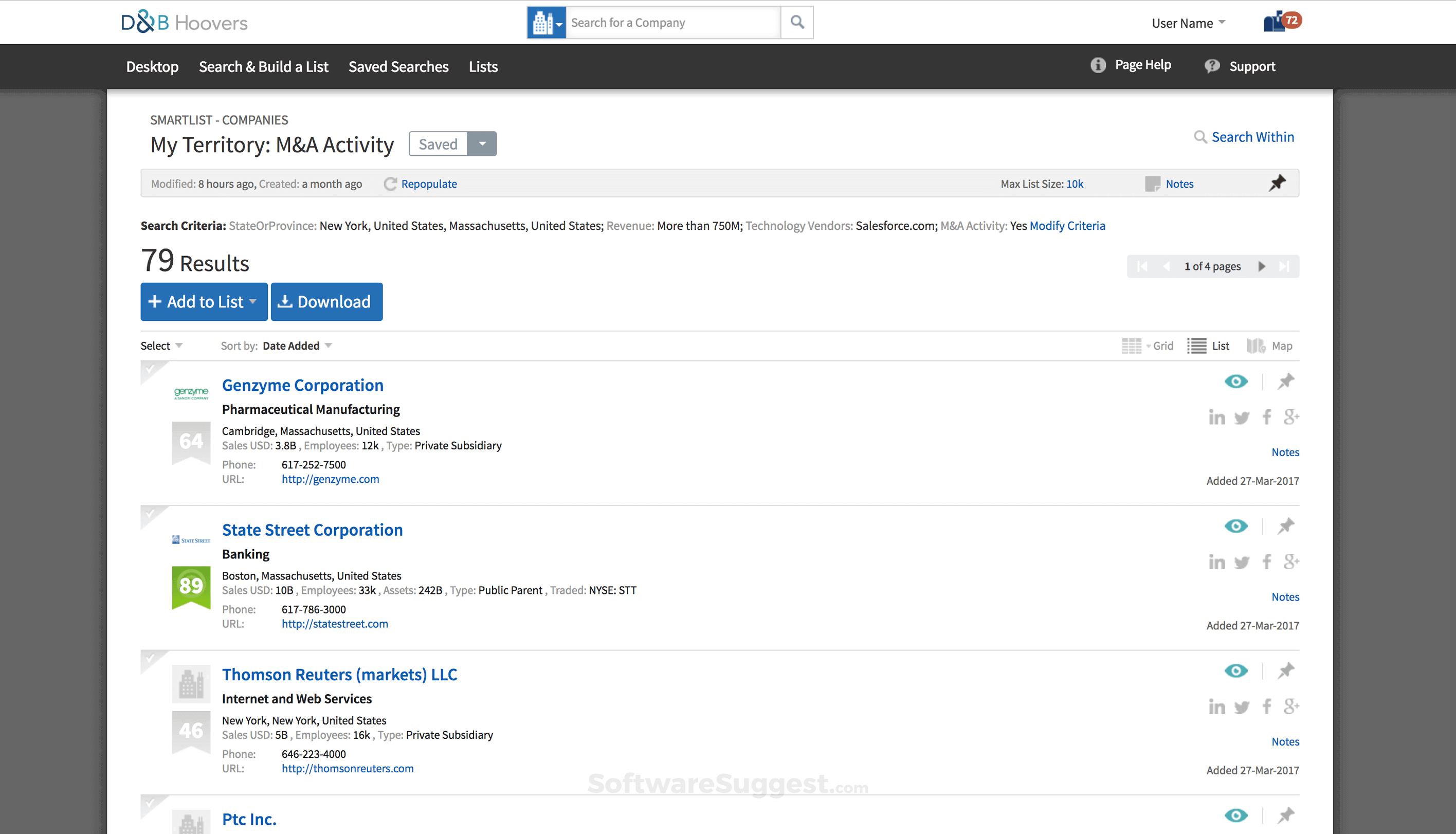This screenshot has width=1456, height=834.
Task: Open Genzyme Facebook icon
Action: click(1266, 417)
